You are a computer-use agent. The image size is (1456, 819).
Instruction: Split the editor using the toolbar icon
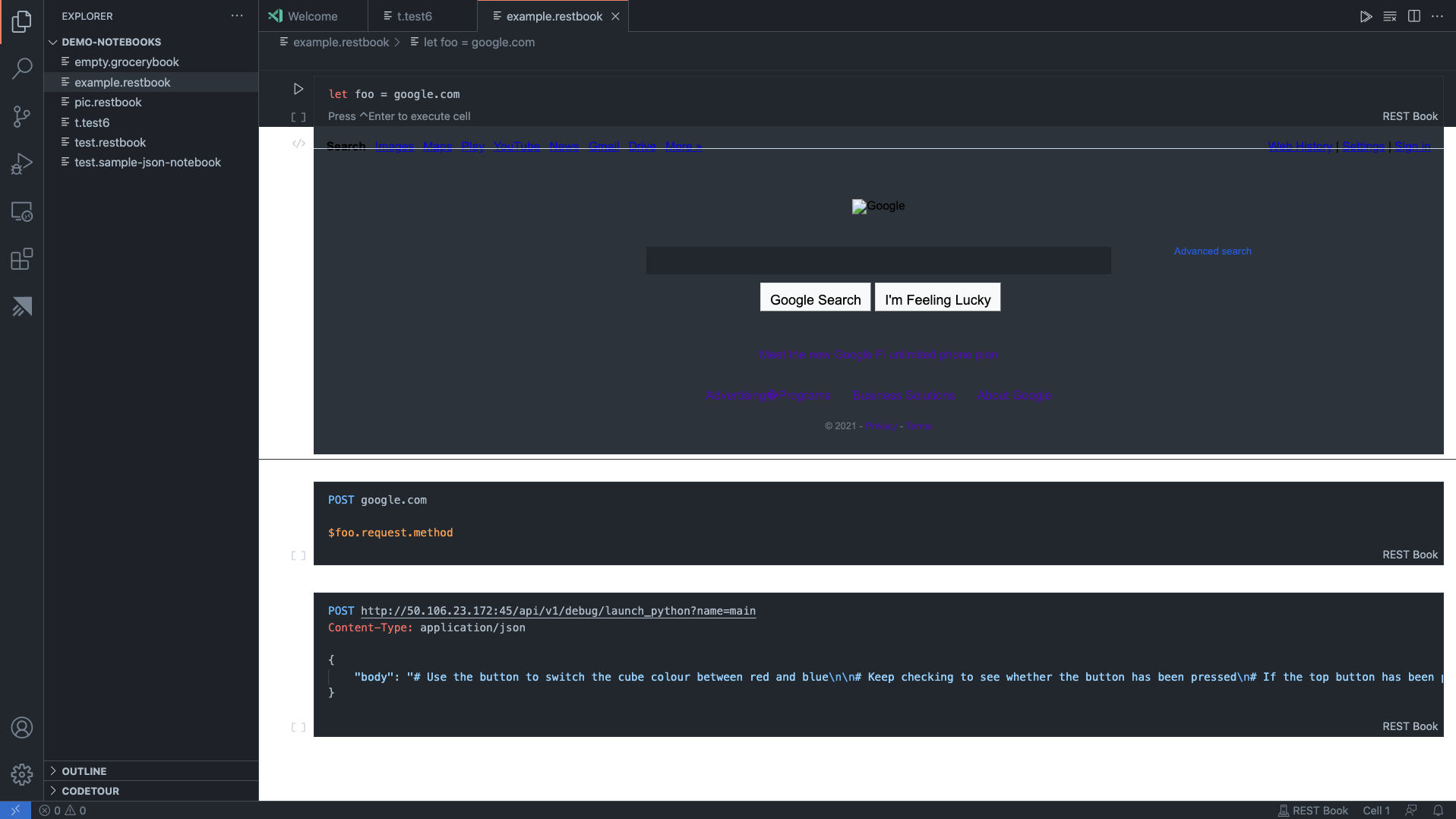1414,16
